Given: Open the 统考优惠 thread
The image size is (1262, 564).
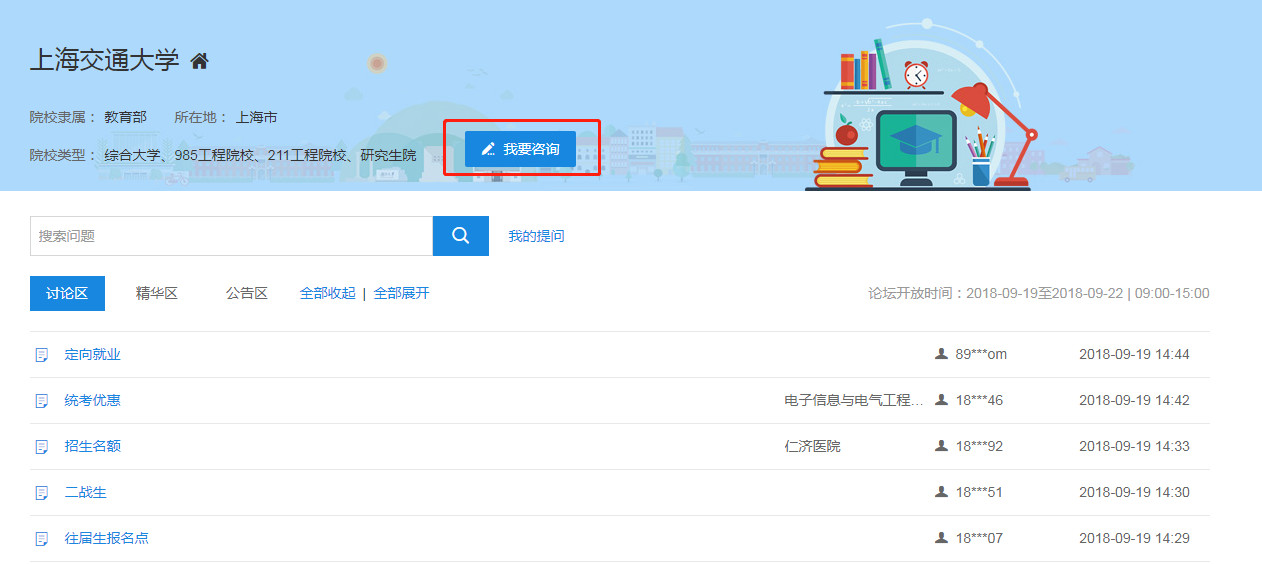Looking at the screenshot, I should coord(93,400).
